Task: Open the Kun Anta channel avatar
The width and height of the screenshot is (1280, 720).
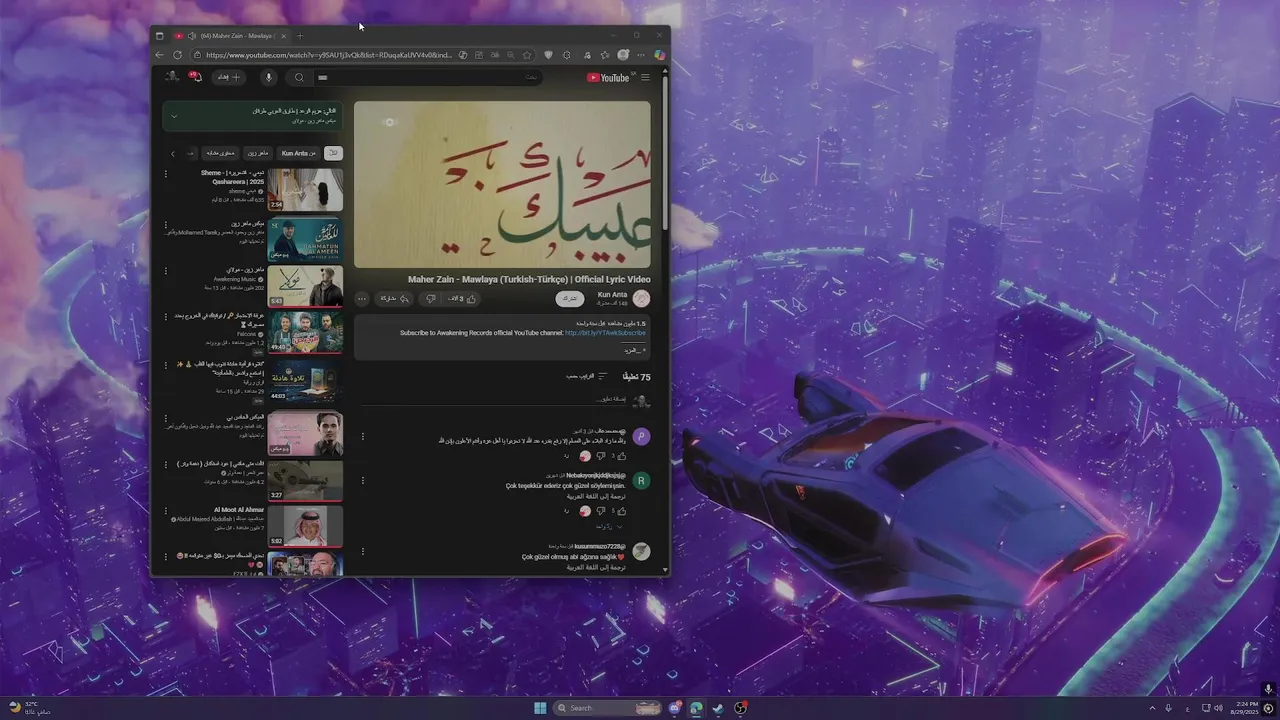Action: [642, 298]
